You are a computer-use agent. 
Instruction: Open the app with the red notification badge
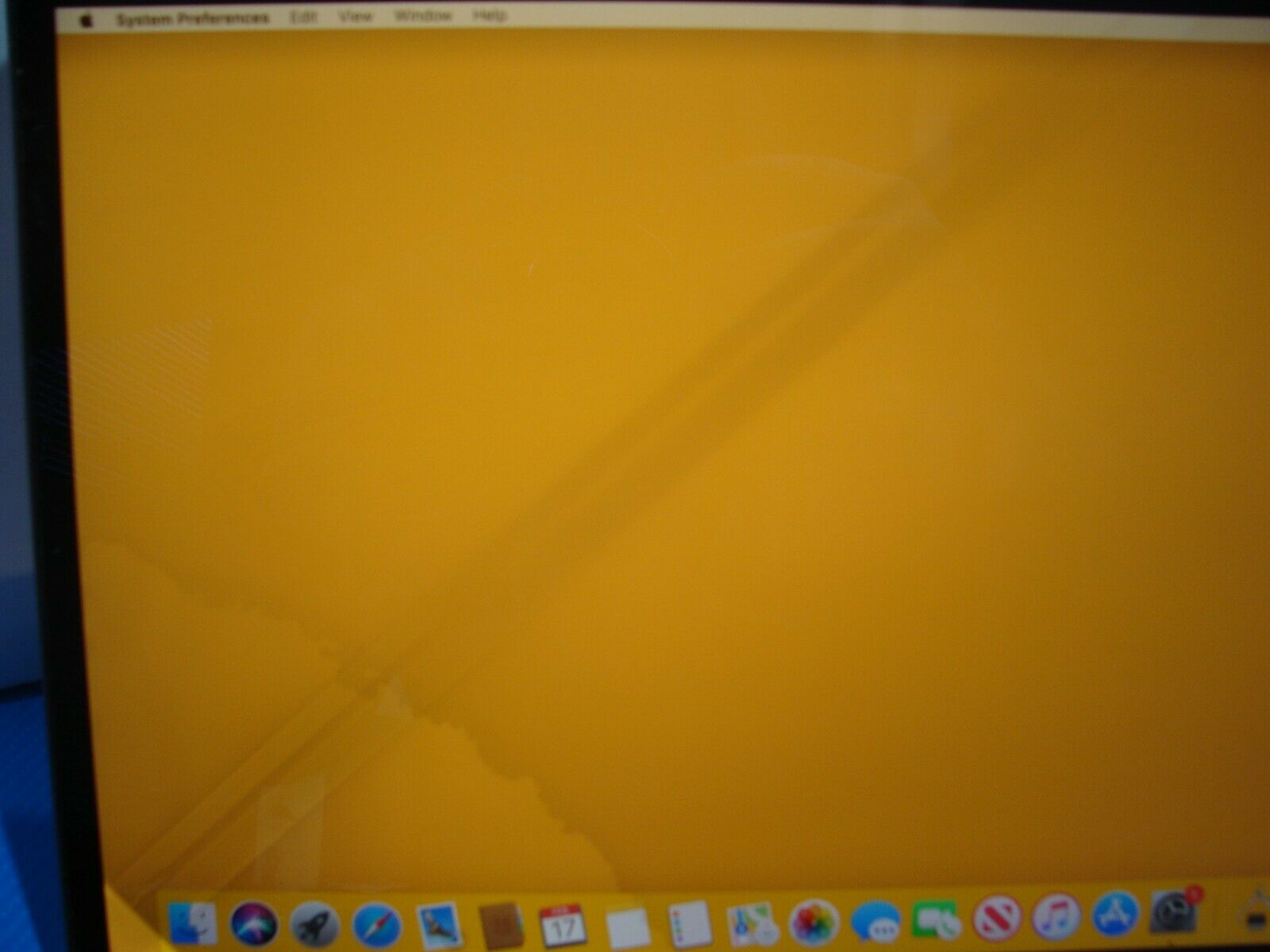point(1173,923)
